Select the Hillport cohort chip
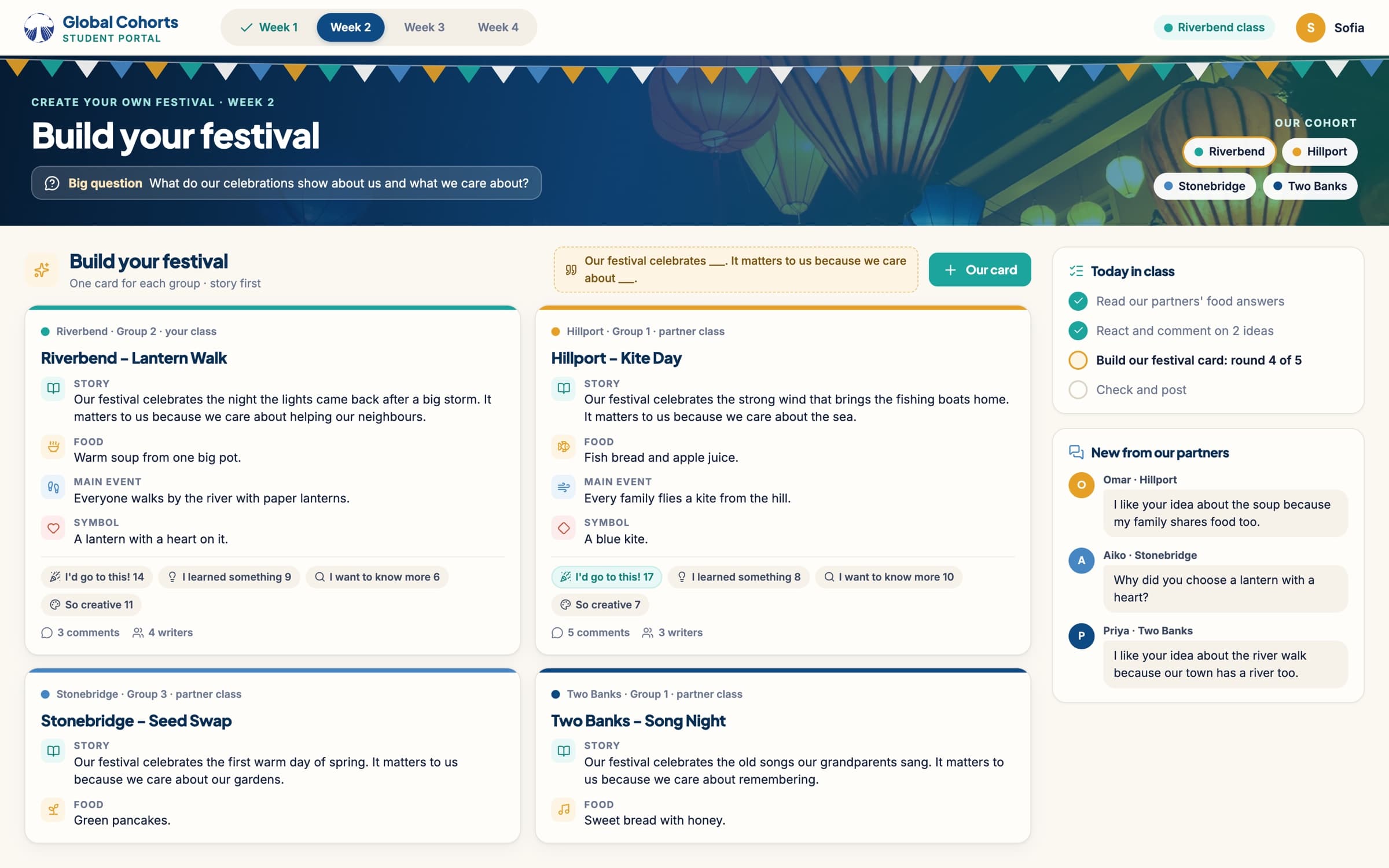This screenshot has height=868, width=1389. [x=1320, y=152]
